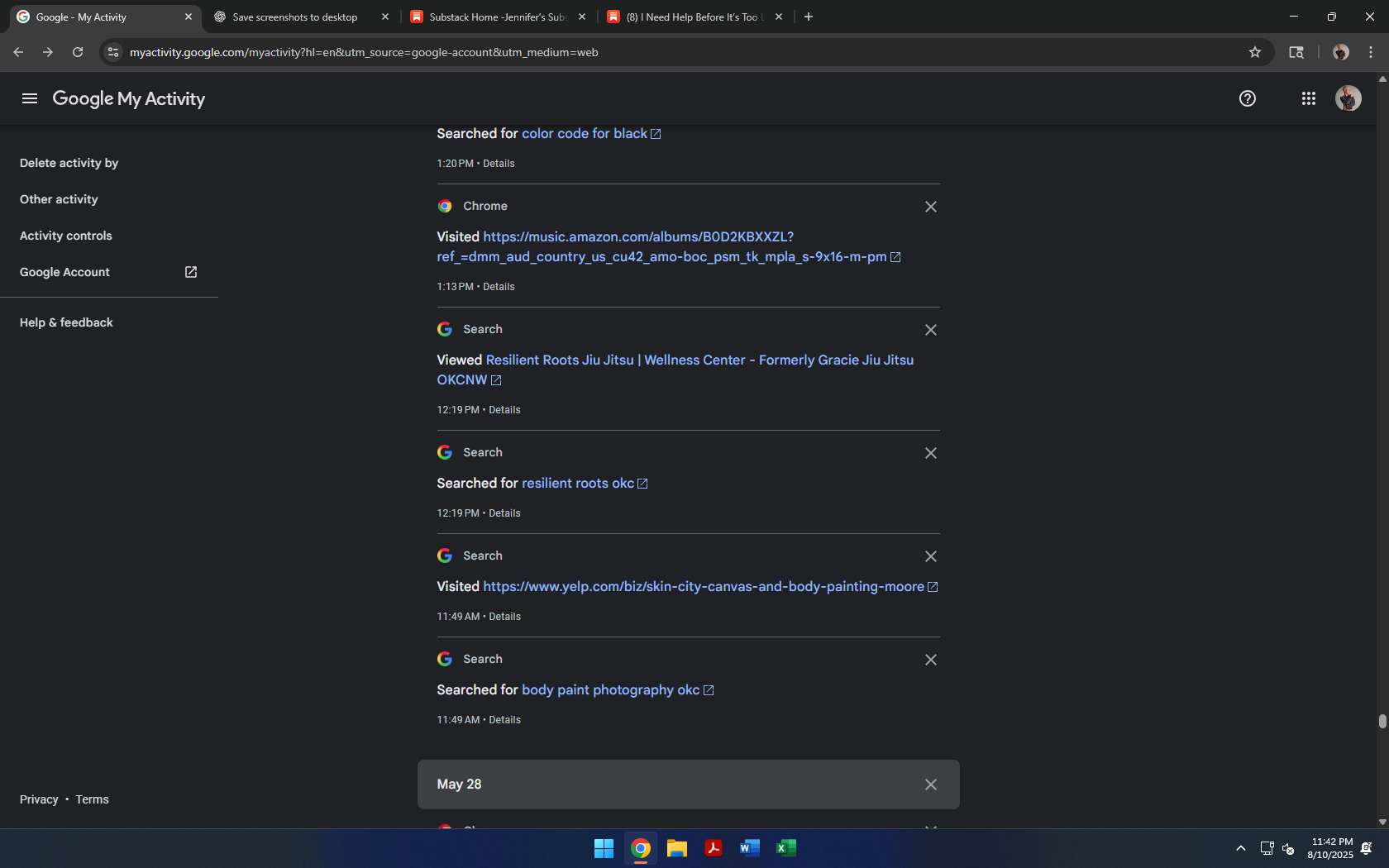Image resolution: width=1389 pixels, height=868 pixels.
Task: Open File Explorer from the taskbar
Action: click(677, 848)
